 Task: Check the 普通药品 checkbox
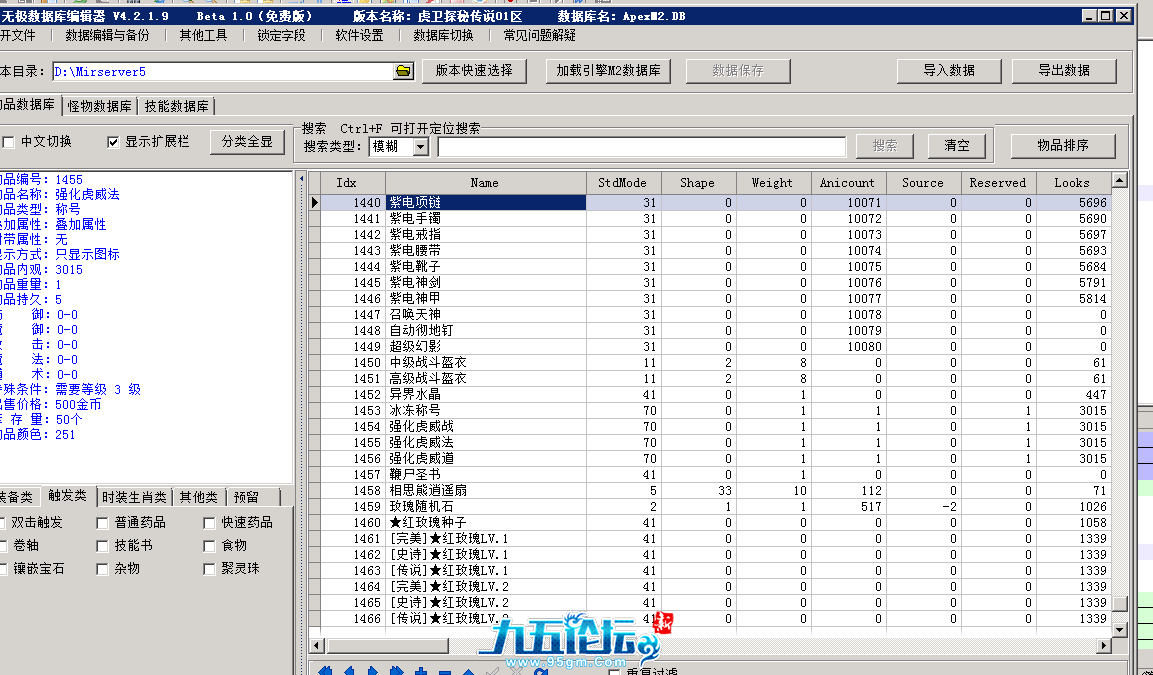(x=103, y=523)
